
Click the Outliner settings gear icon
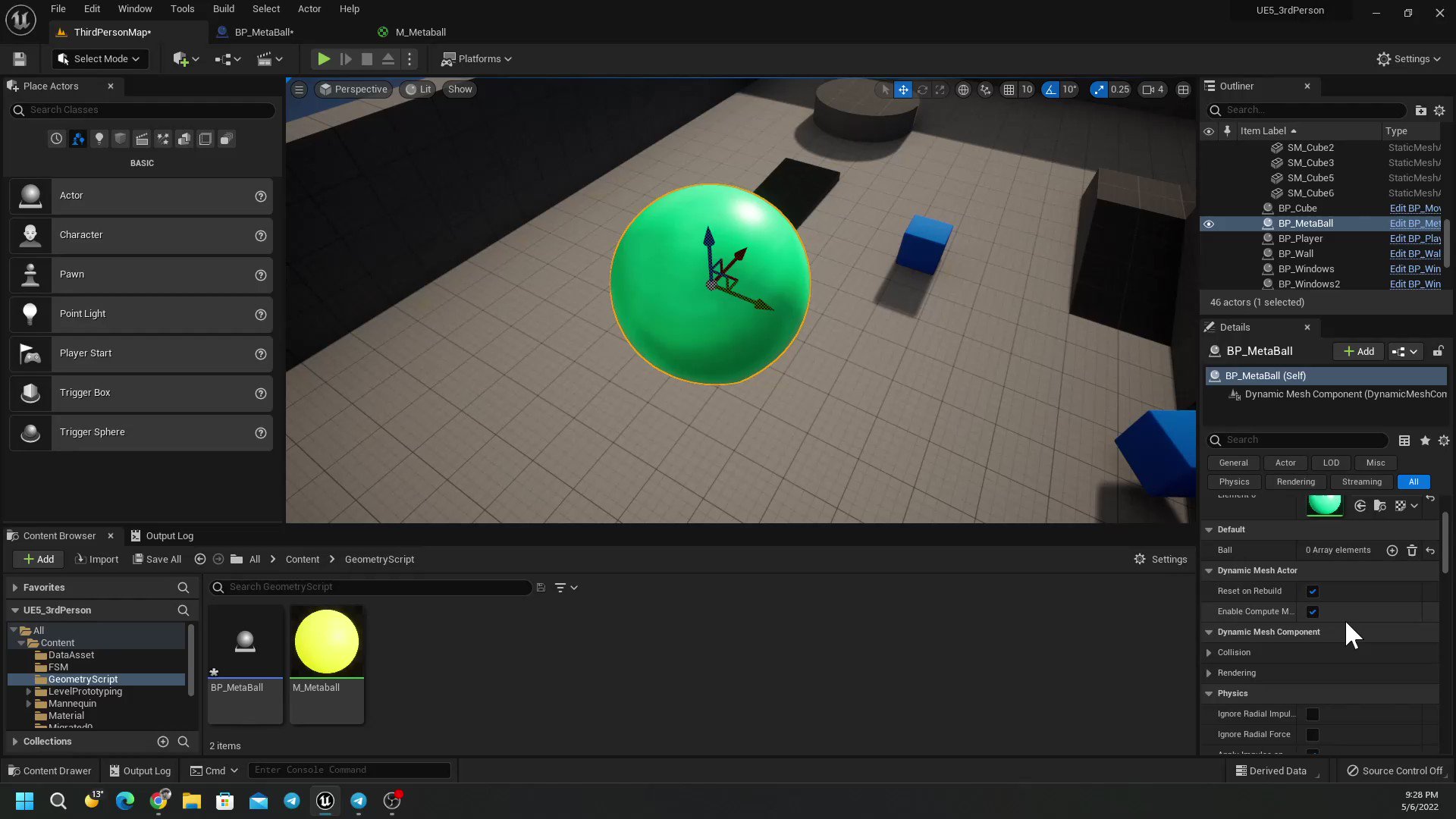1440,111
